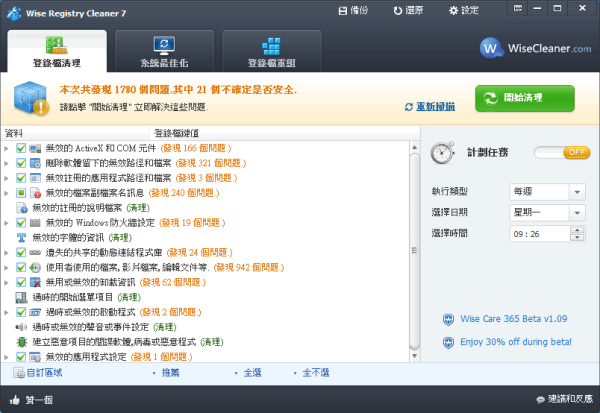Viewport: 600px width, 413px height.
Task: Uncheck 刪除軟體留下的無效路徑和檔案 checkbox
Action: (x=21, y=163)
